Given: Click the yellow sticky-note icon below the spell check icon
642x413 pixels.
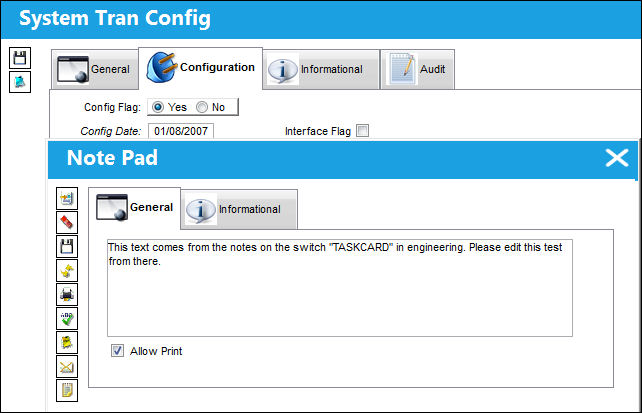Looking at the screenshot, I should 67,343.
